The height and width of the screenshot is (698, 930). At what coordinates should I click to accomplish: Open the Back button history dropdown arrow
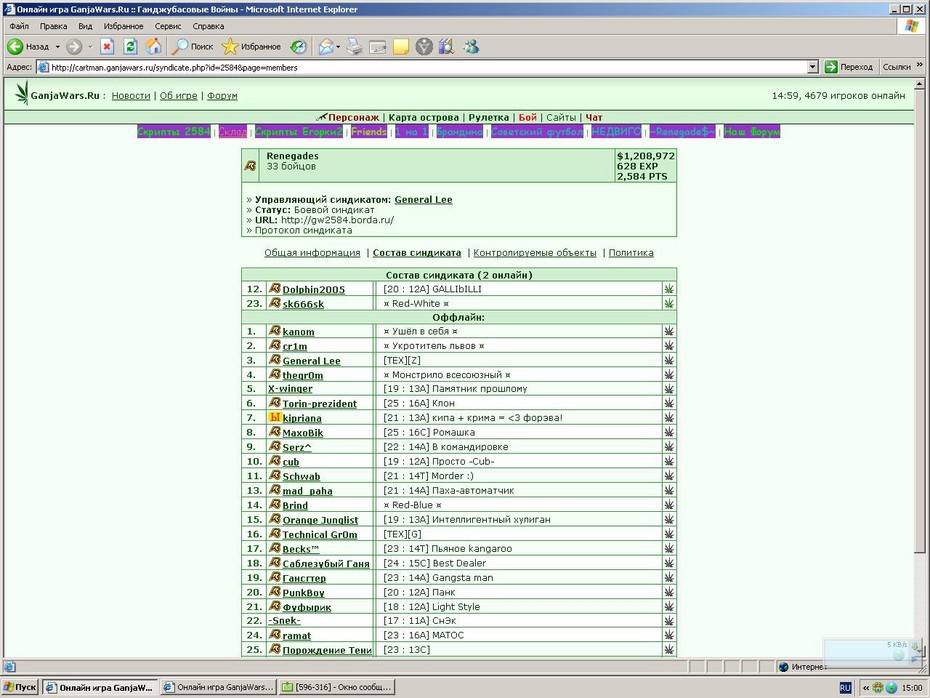(58, 46)
